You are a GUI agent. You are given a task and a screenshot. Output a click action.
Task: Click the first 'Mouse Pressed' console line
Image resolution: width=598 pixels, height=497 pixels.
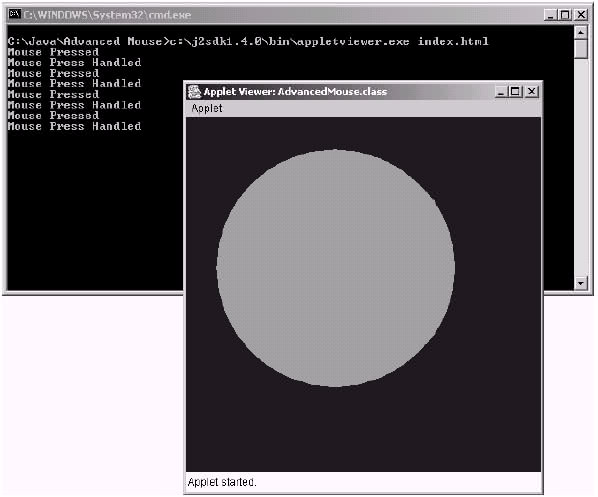(x=53, y=52)
